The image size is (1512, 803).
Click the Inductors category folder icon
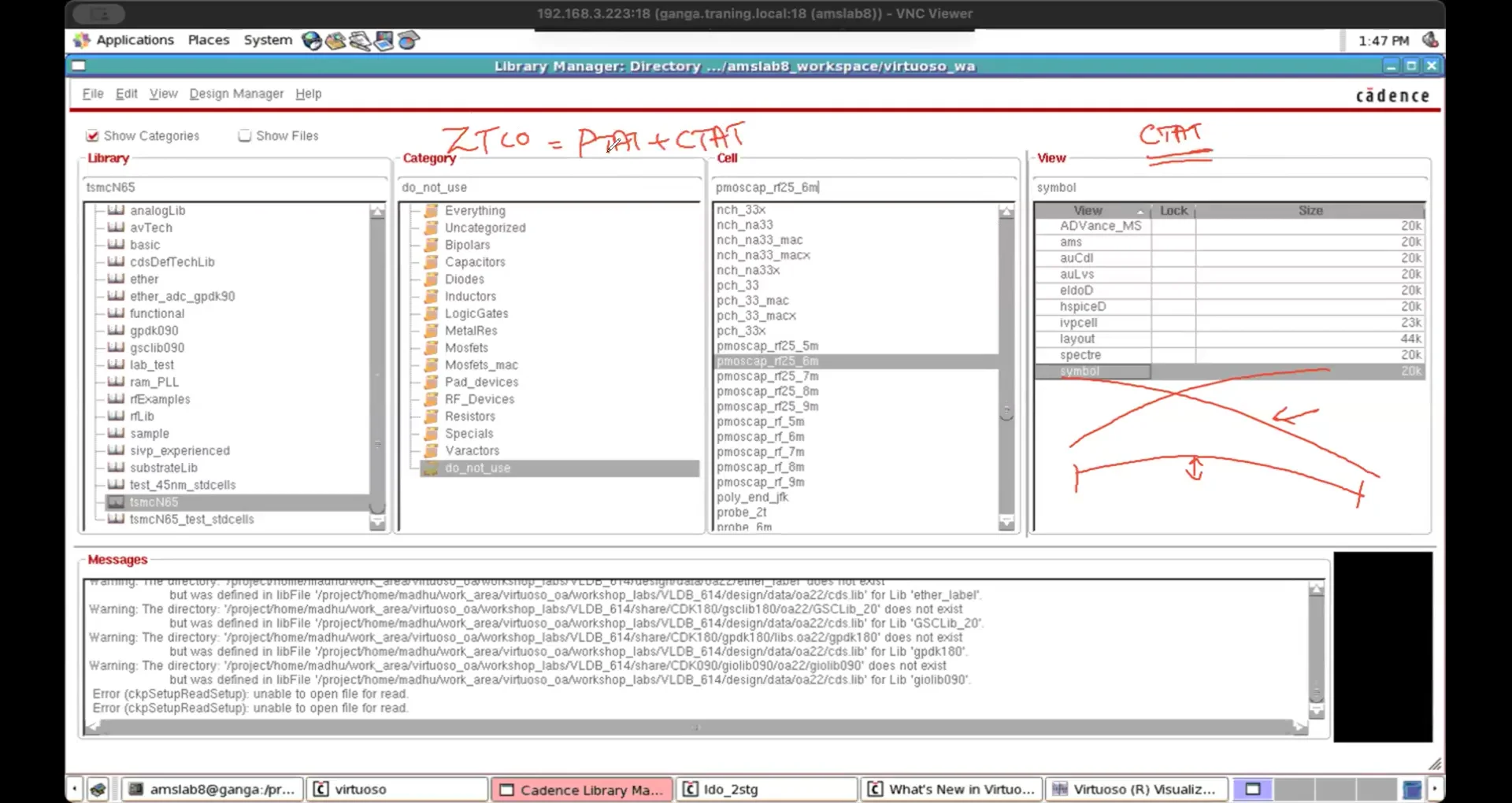pos(431,297)
